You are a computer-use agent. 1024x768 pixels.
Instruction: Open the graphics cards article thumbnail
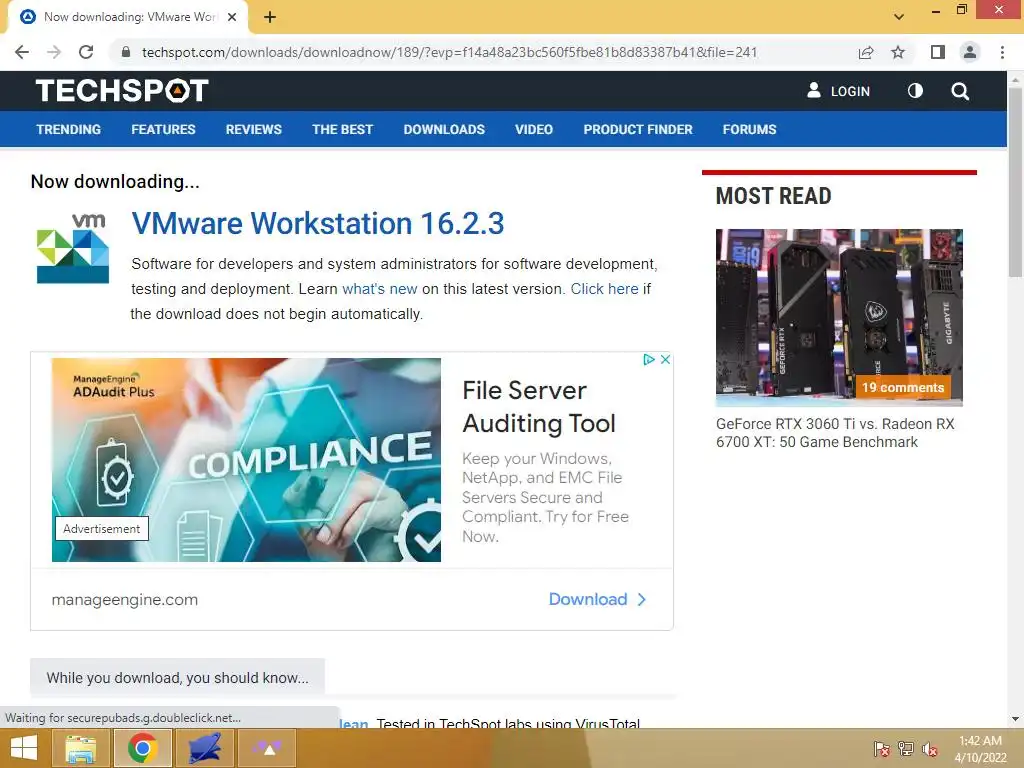839,317
